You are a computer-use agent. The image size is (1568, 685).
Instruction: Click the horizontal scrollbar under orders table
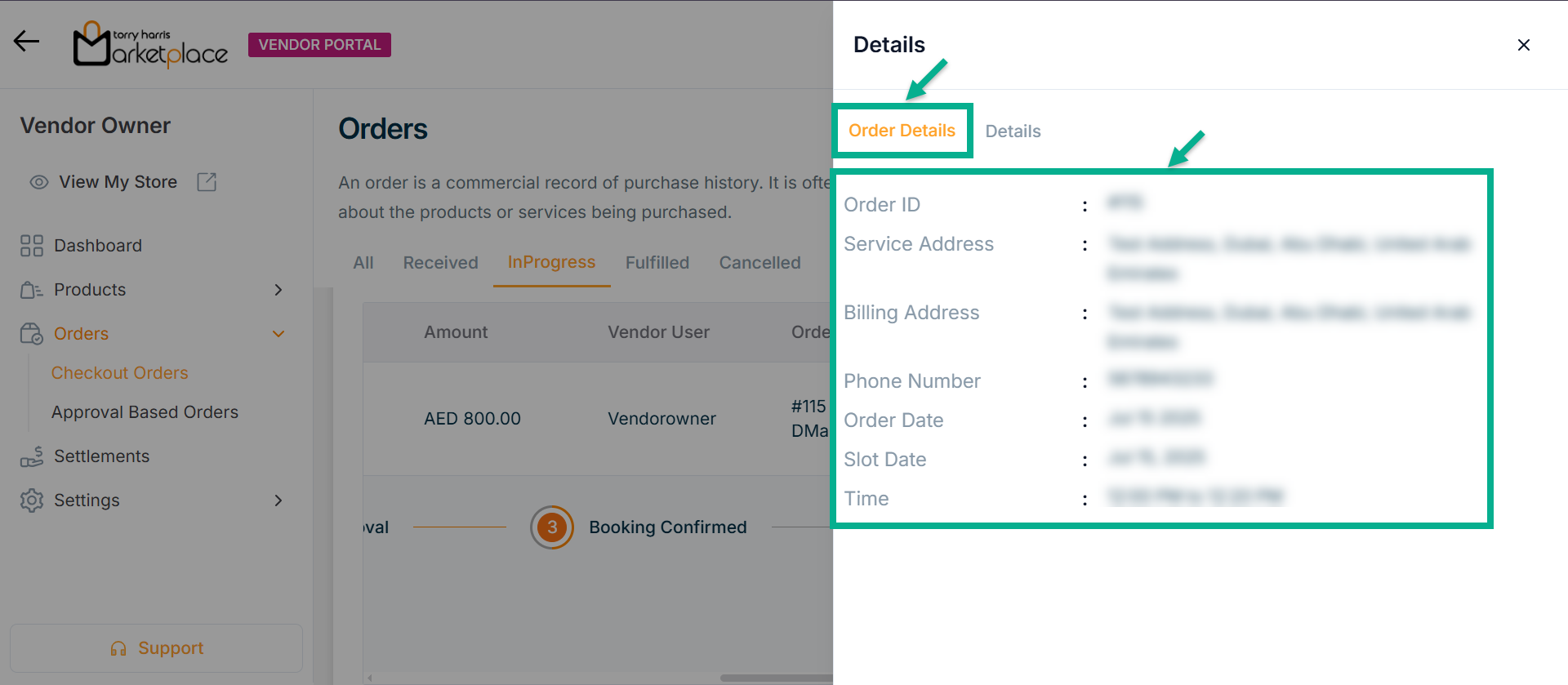pyautogui.click(x=776, y=678)
